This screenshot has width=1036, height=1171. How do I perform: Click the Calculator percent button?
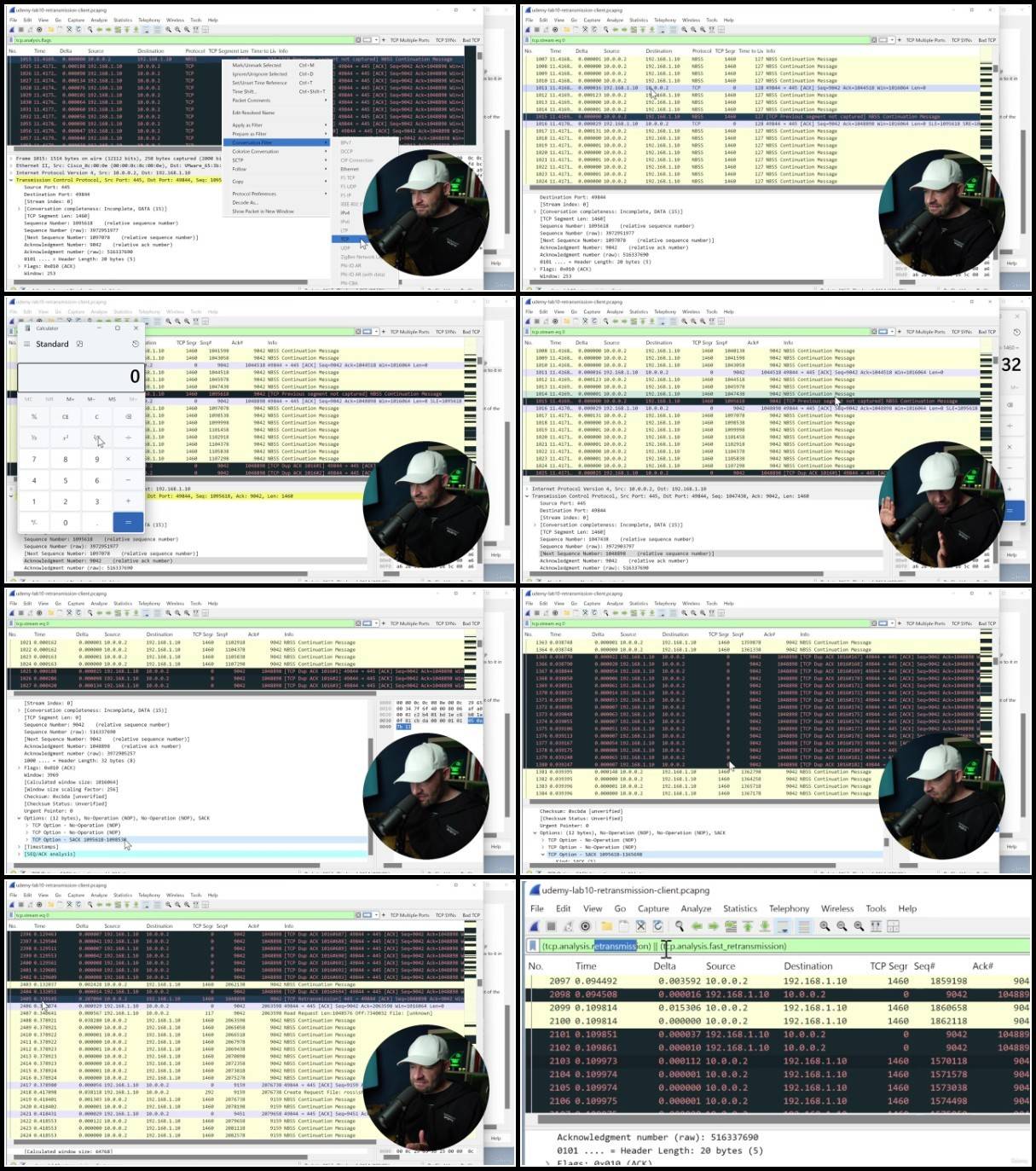(34, 417)
